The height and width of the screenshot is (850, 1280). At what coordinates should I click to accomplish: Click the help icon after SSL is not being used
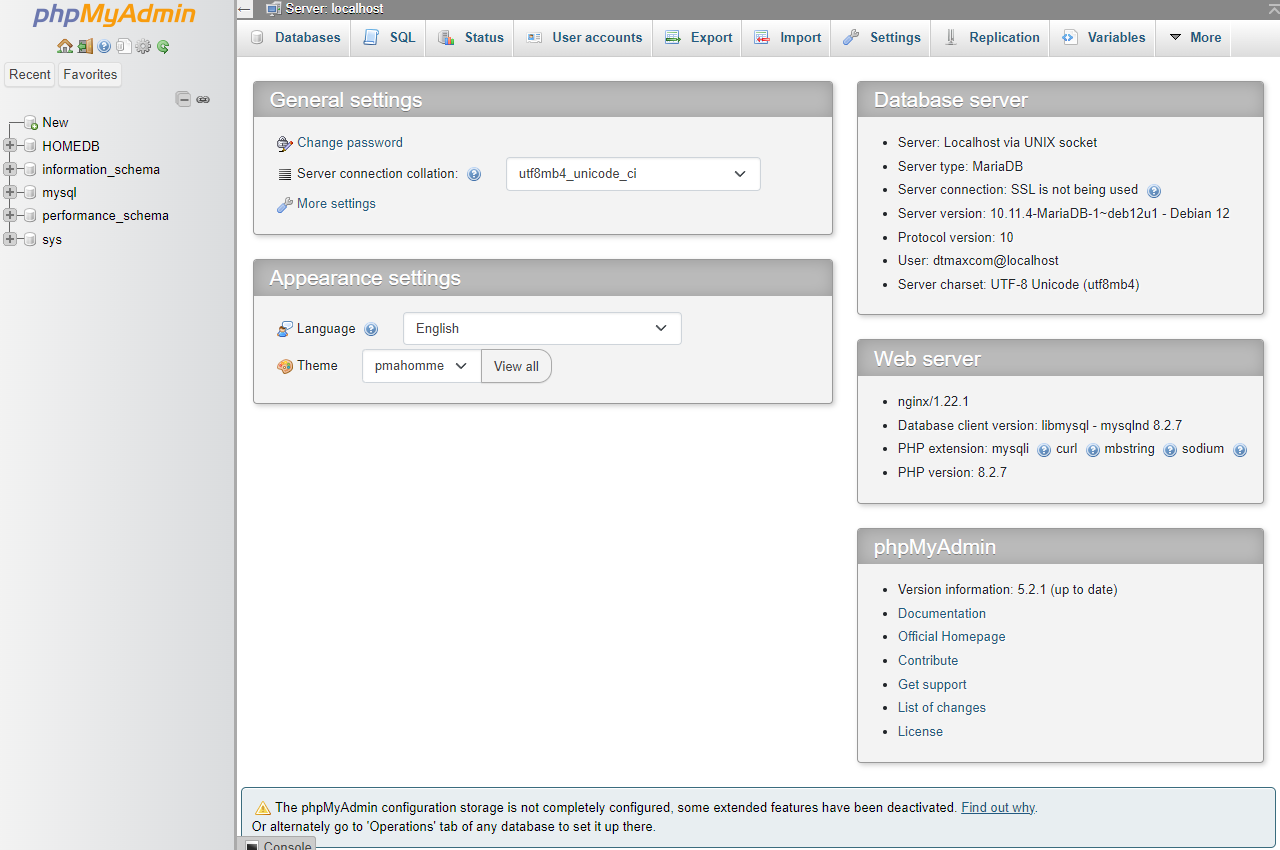coord(1154,191)
